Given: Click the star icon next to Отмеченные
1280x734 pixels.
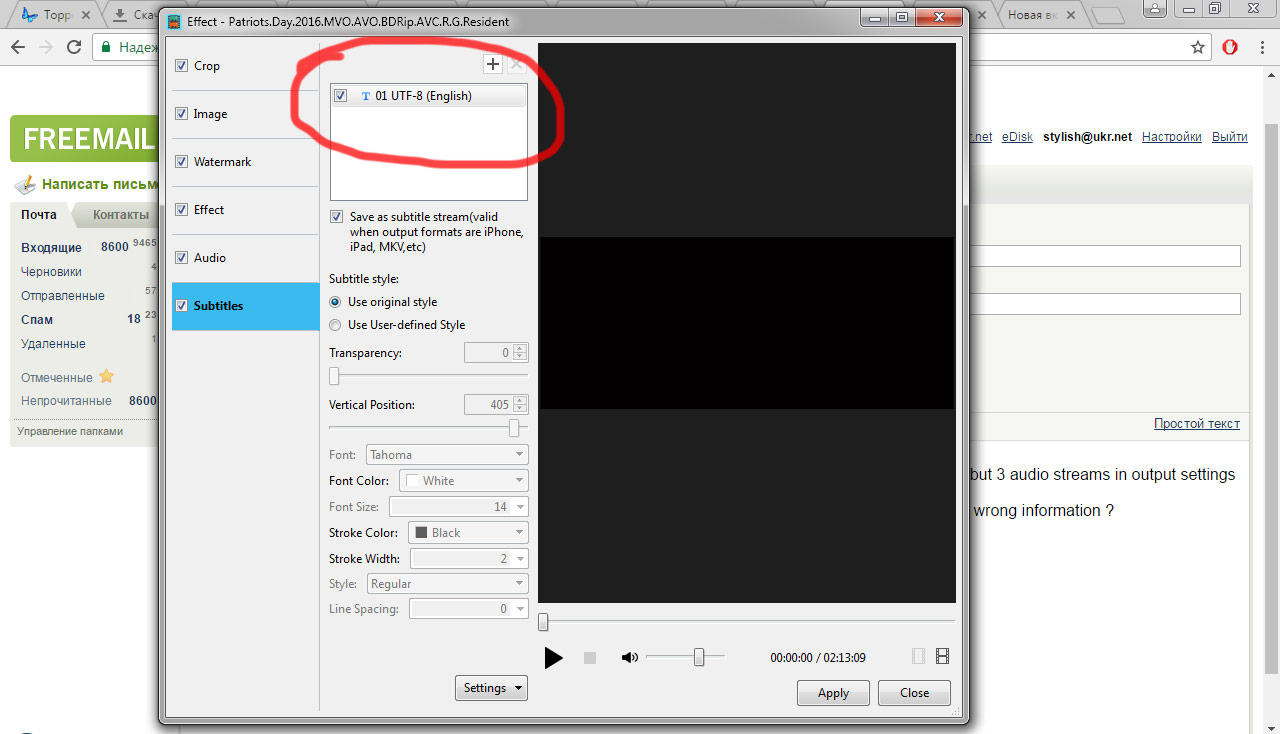Looking at the screenshot, I should (x=106, y=377).
